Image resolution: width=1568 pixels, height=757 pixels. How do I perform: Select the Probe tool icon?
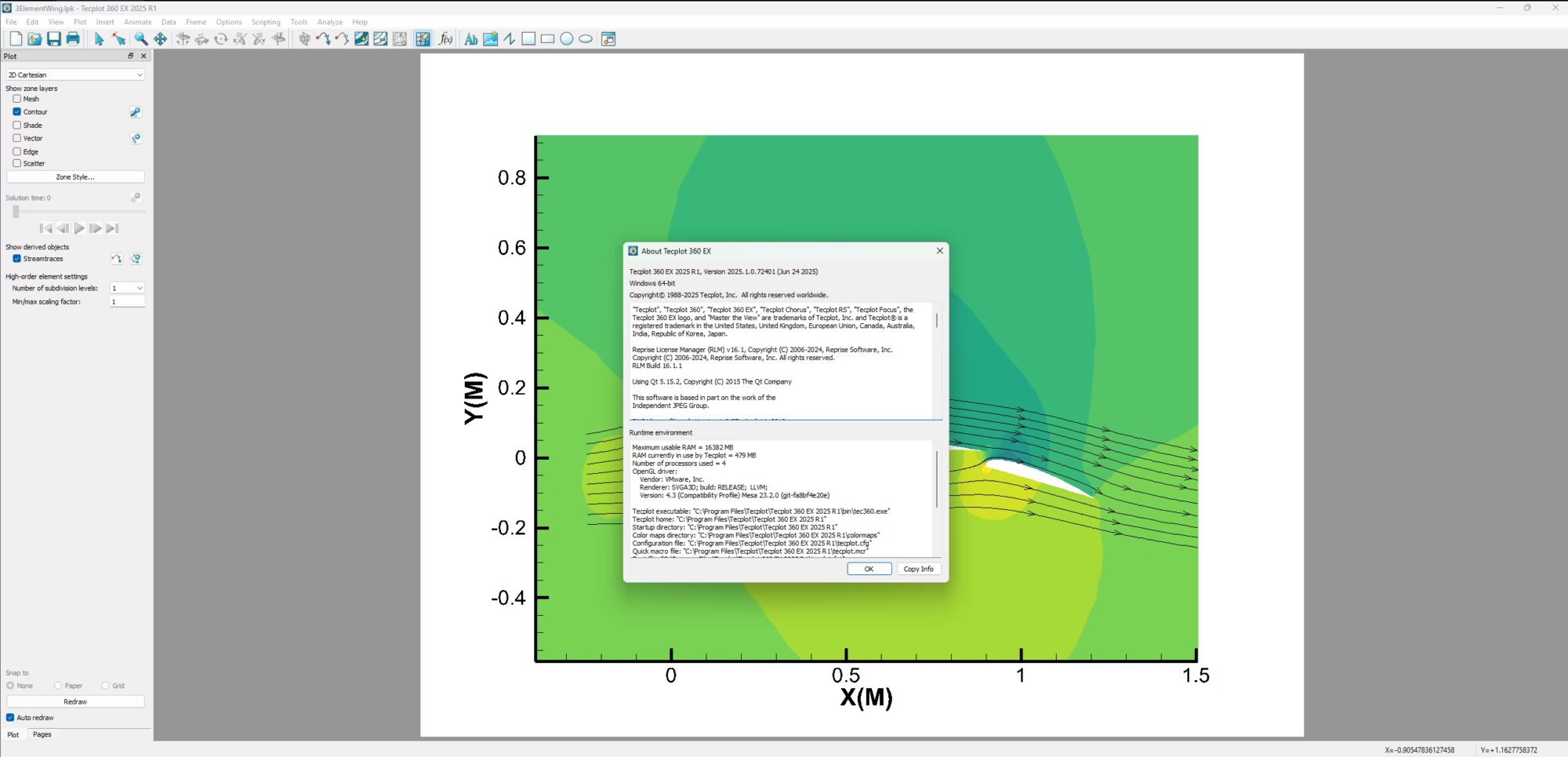[423, 38]
